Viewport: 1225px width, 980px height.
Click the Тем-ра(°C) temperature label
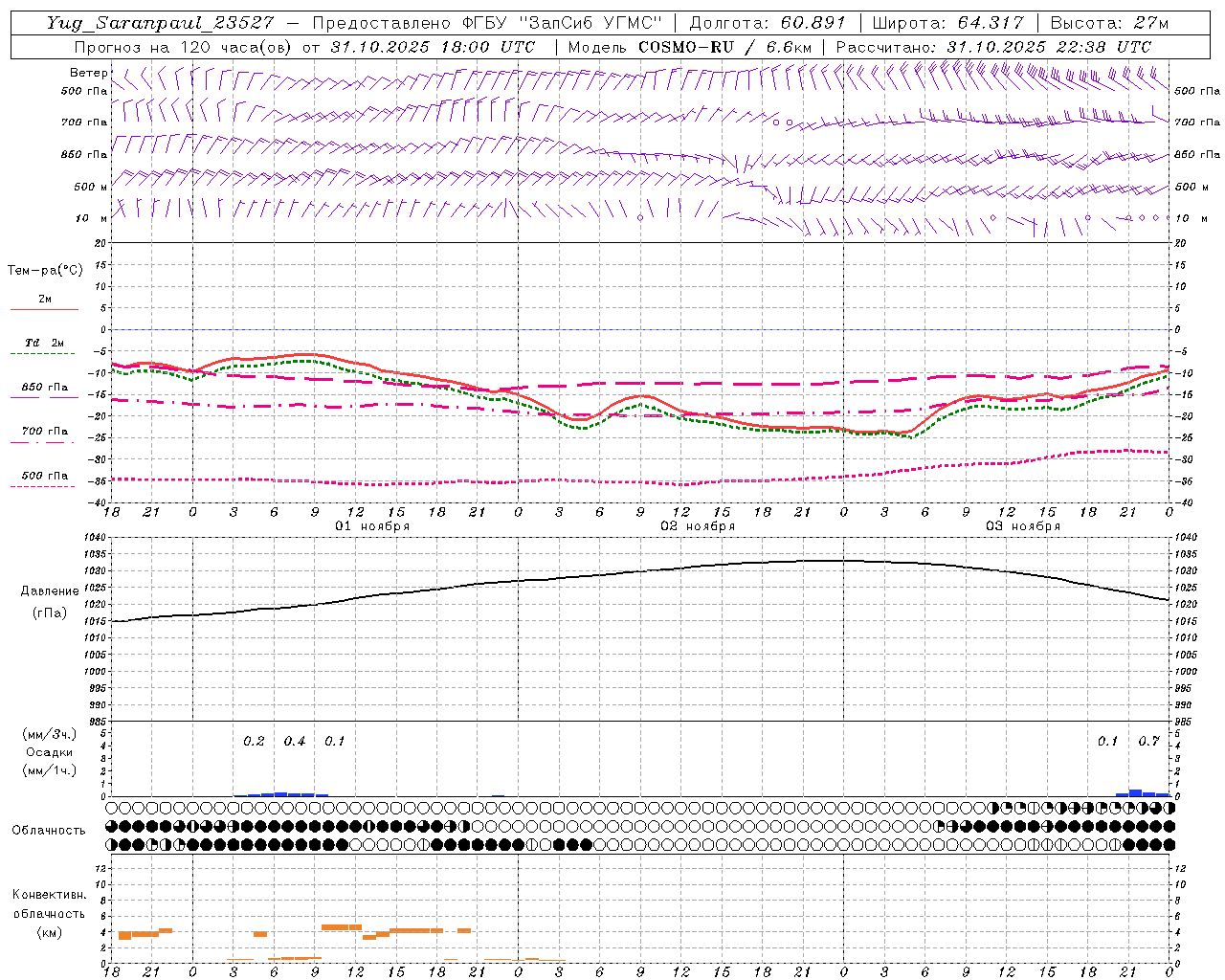pyautogui.click(x=45, y=271)
